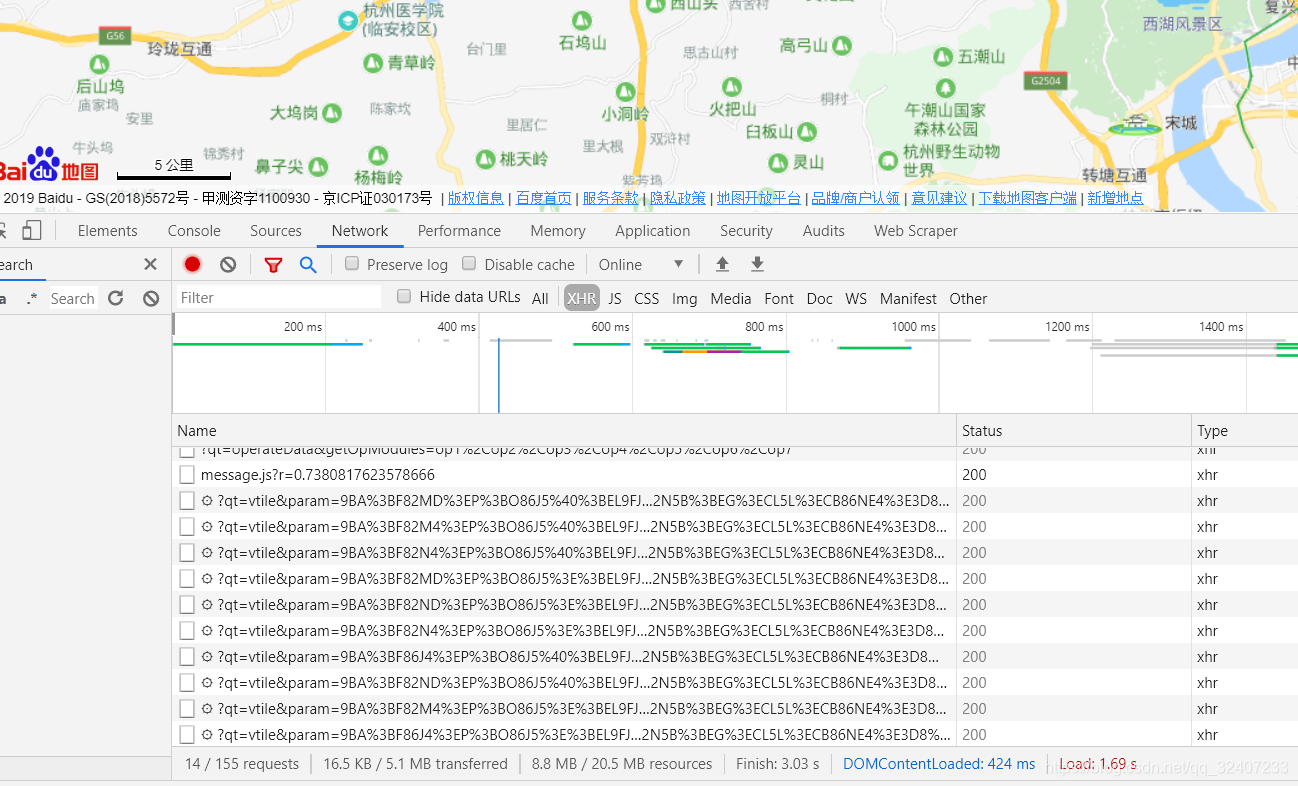The height and width of the screenshot is (786, 1298).
Task: Click the 青草岭 mountain marker icon
Action: pos(374,63)
